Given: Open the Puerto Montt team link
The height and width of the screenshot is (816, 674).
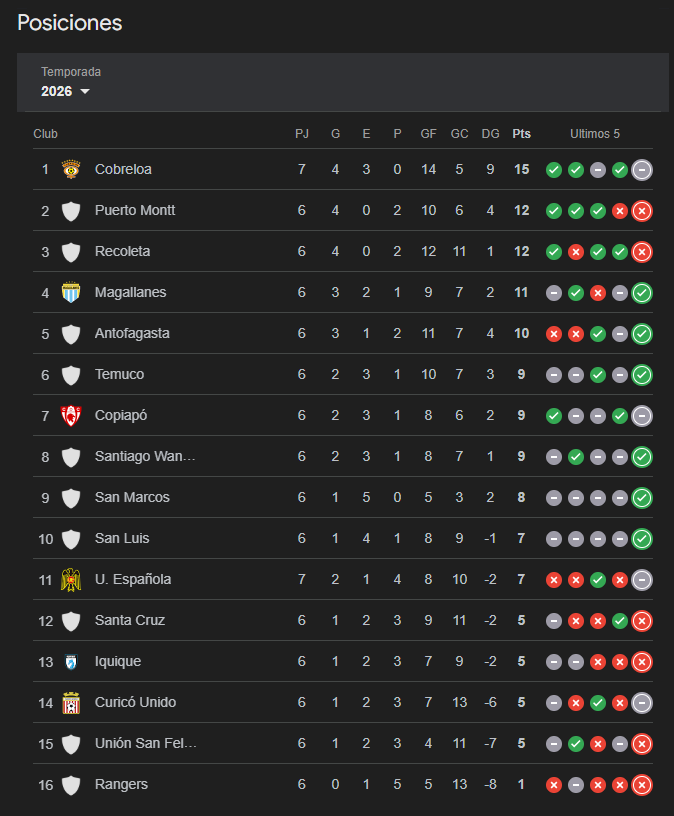Looking at the screenshot, I should (x=135, y=210).
